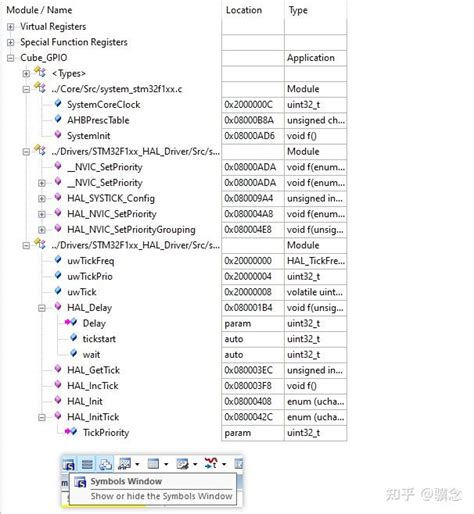The width and height of the screenshot is (474, 514).
Task: Show the Call Stack window icon
Action: [x=105, y=464]
